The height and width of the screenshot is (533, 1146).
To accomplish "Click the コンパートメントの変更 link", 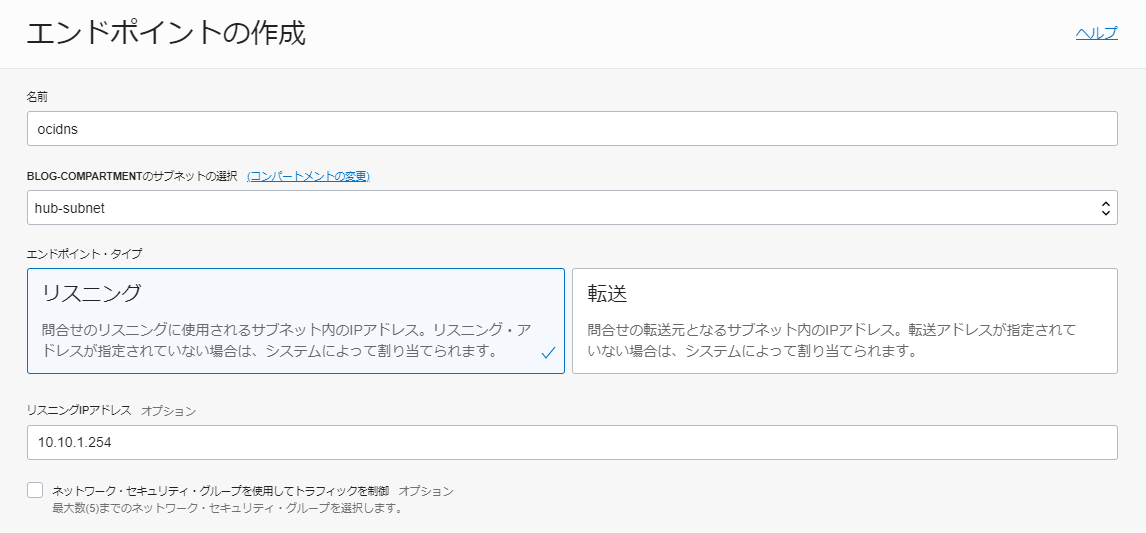I will [x=308, y=176].
